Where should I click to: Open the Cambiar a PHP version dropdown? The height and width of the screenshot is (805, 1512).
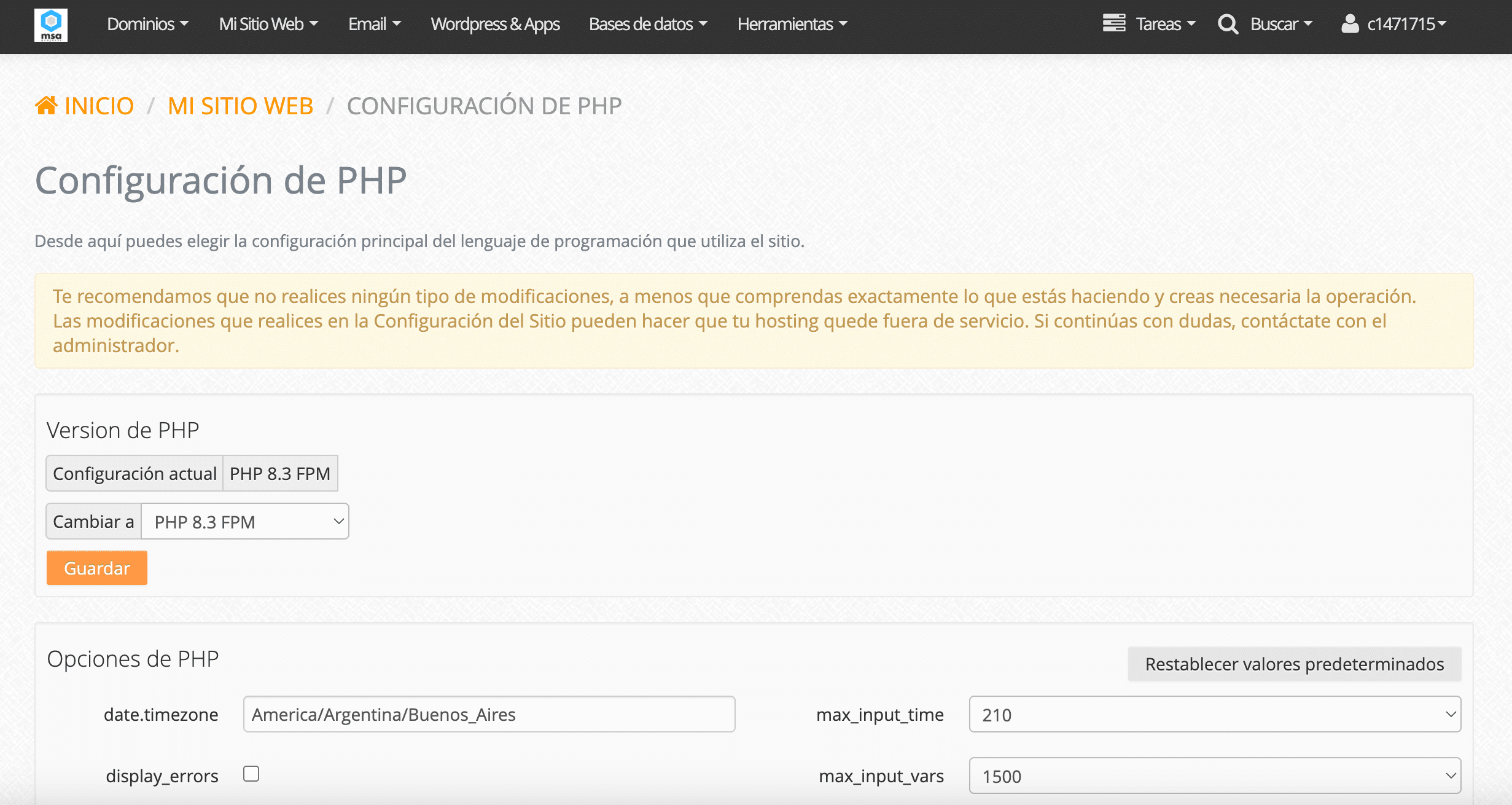click(x=245, y=522)
